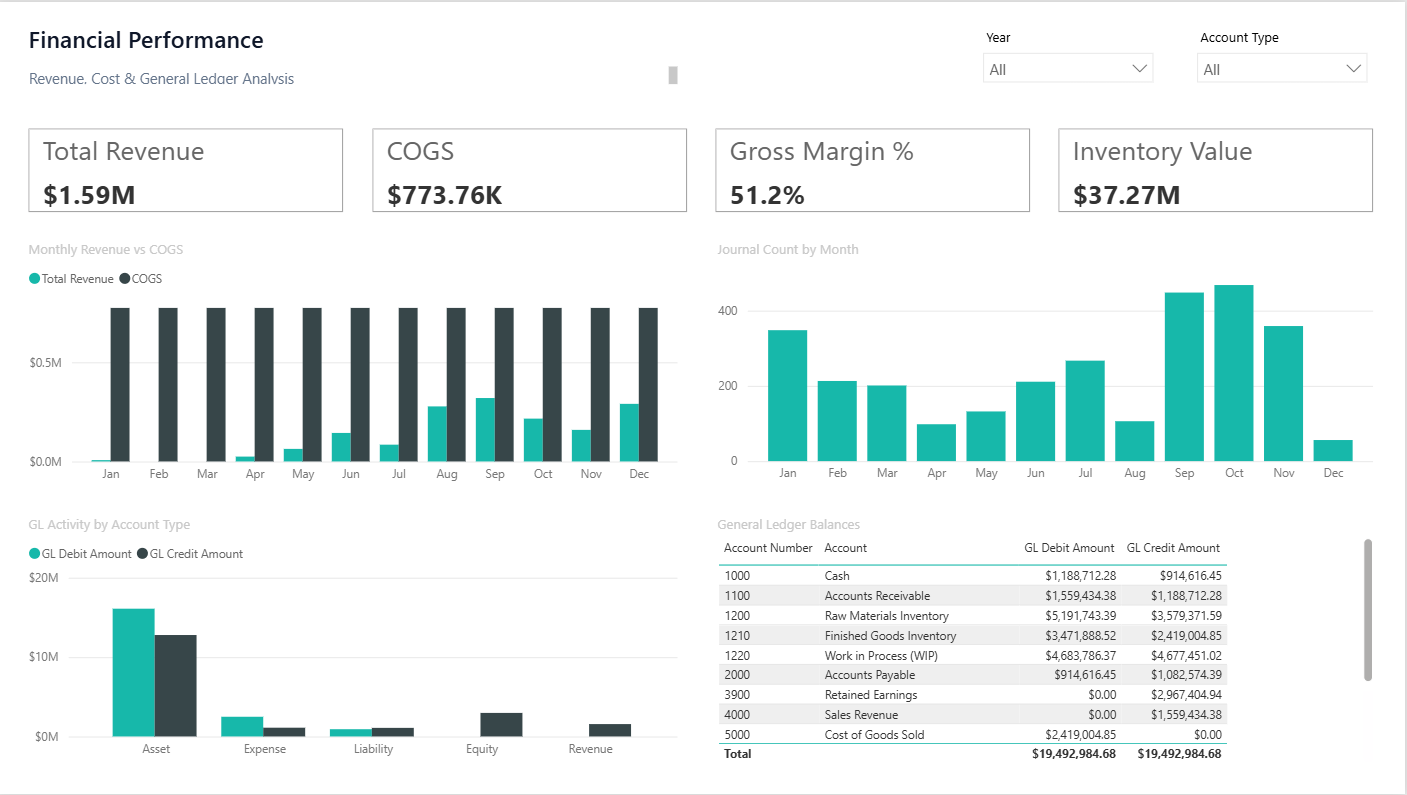Click September Total Revenue bar in Monthly chart
Viewport: 1407px width, 795px height.
[x=485, y=430]
